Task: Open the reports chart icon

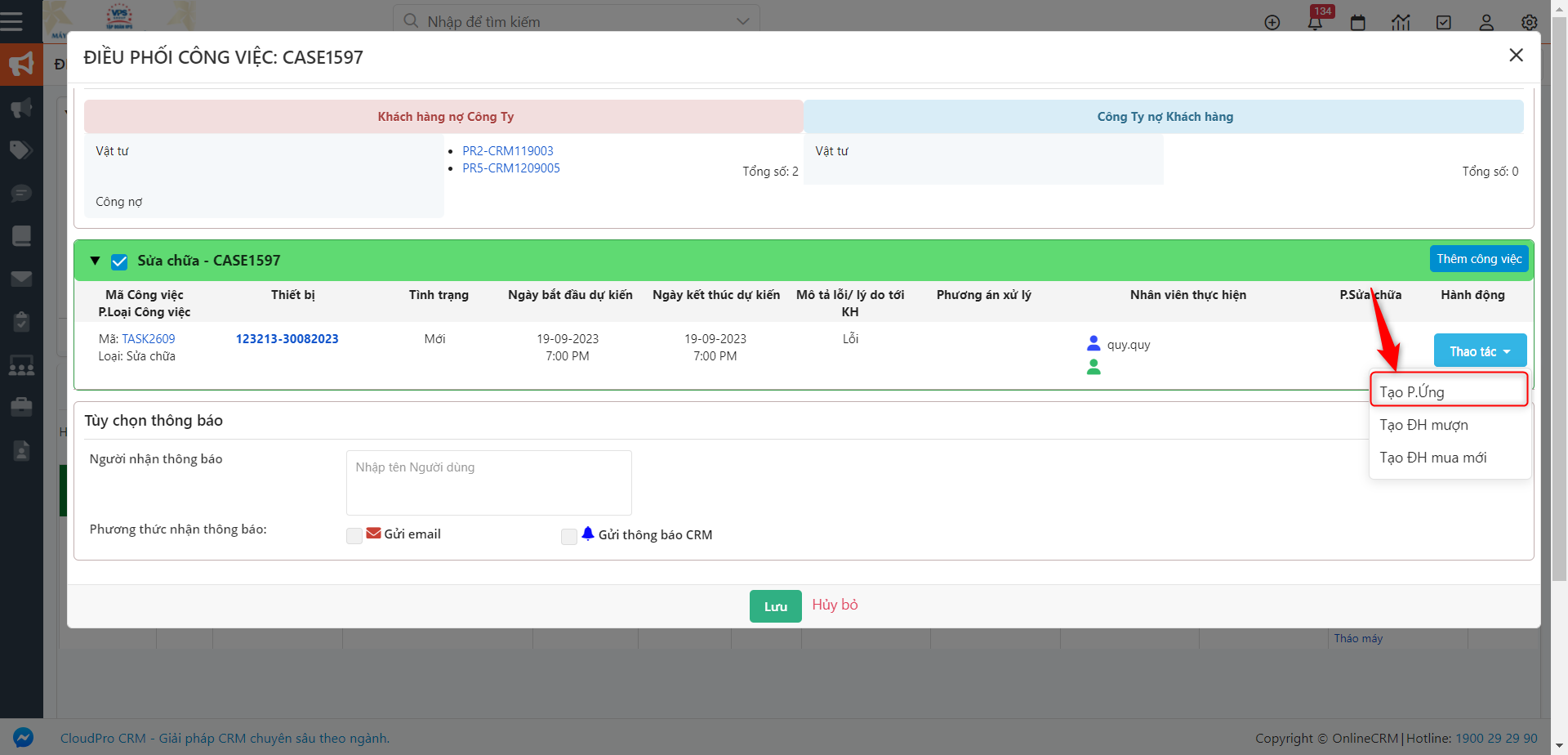Action: tap(1401, 22)
